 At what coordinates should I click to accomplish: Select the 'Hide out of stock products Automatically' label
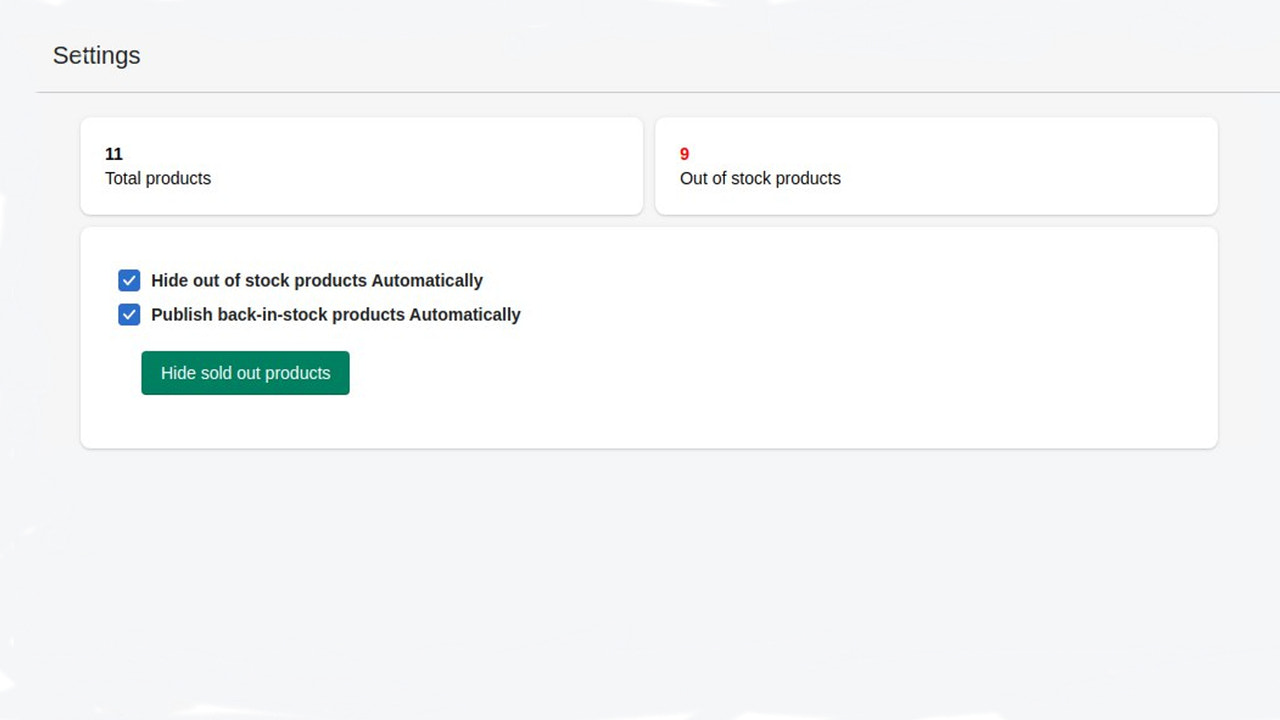[317, 280]
